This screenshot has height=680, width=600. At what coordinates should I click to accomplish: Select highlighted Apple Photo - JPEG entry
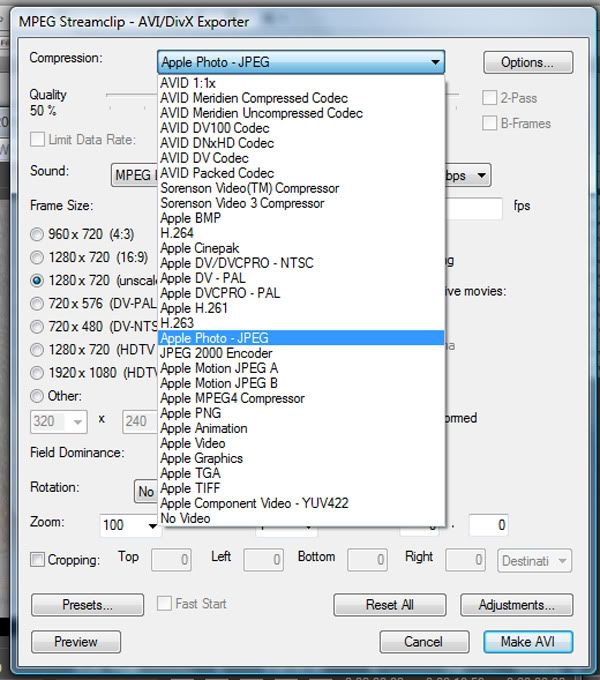[301, 338]
